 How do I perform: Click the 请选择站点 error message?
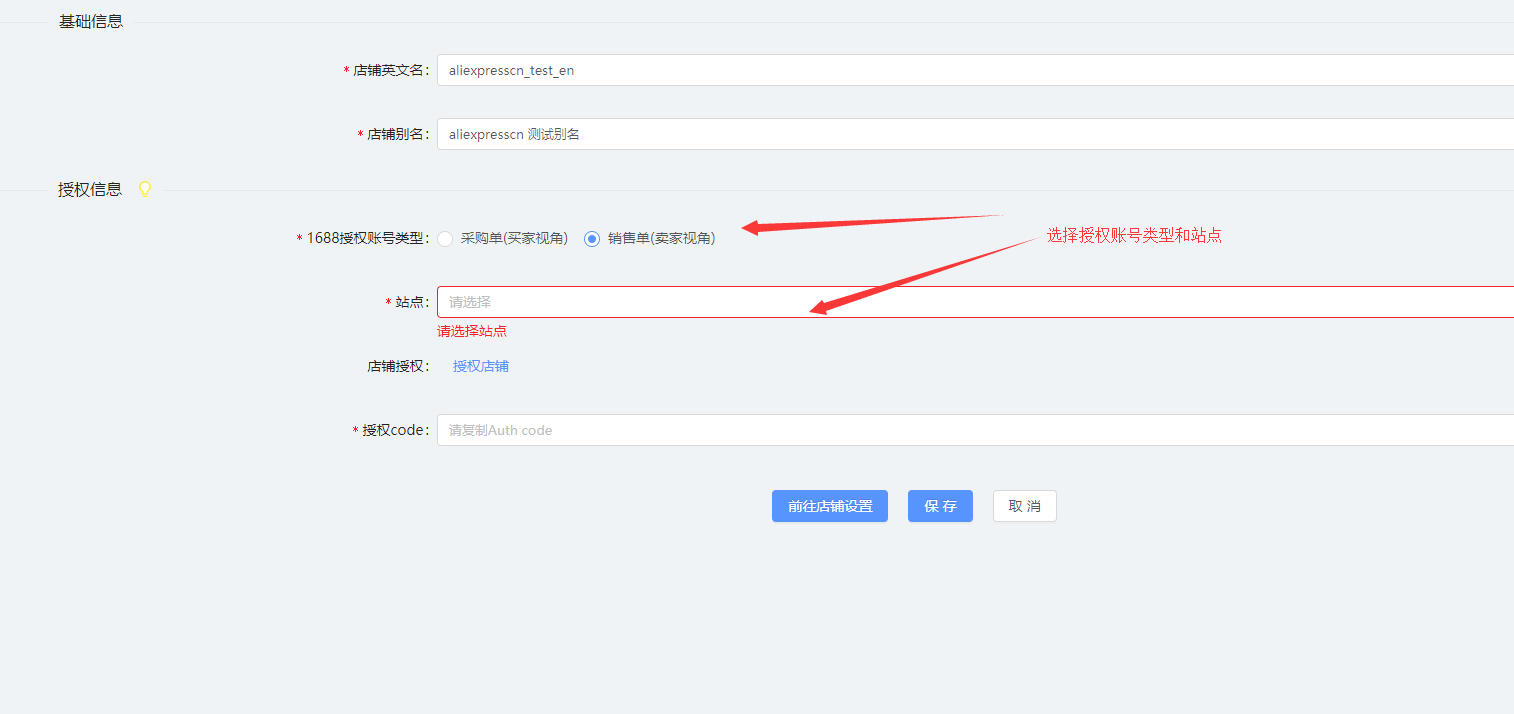472,331
